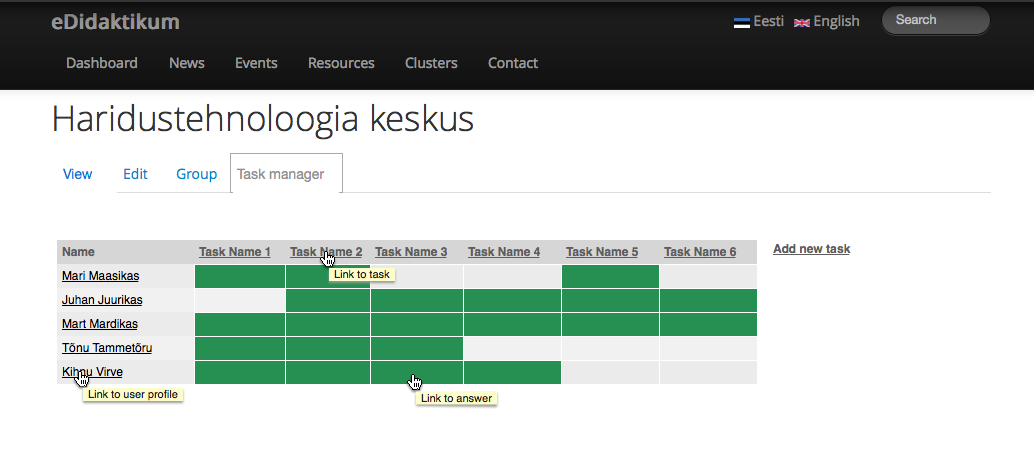1034x457 pixels.
Task: Click Tõnu Tammetõru green Task Name 1 cell
Action: click(240, 348)
